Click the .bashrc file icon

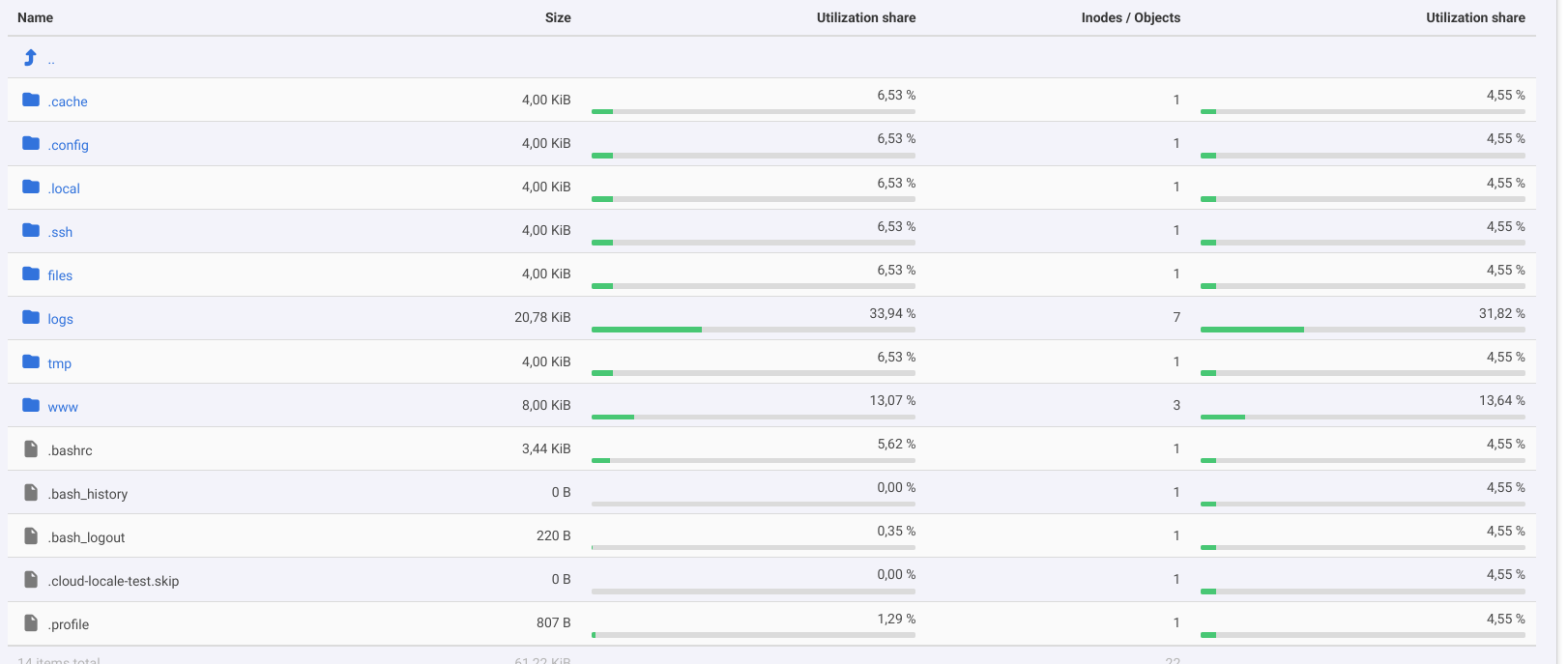31,449
